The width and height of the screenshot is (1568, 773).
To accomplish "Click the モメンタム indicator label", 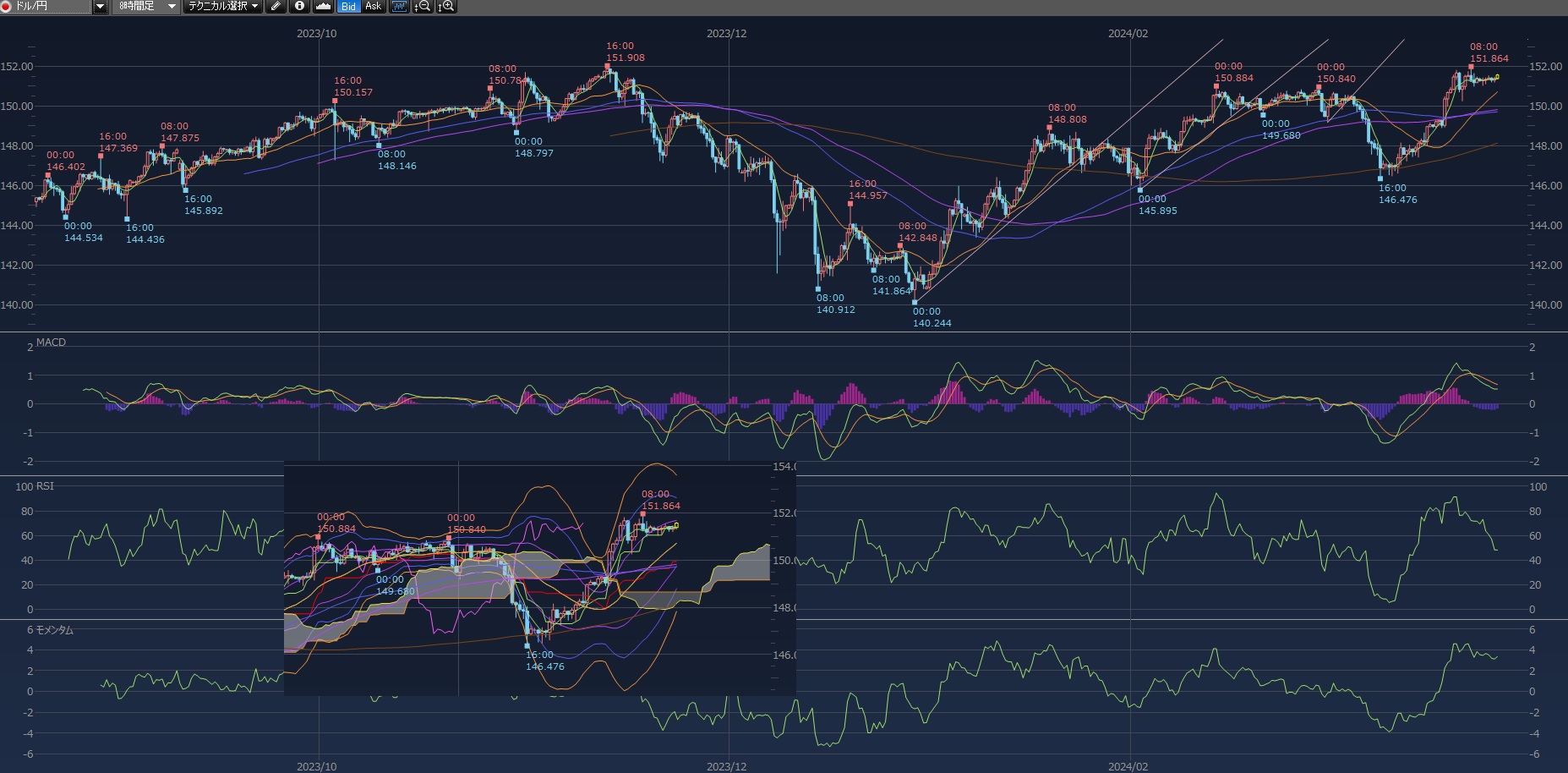I will [54, 630].
